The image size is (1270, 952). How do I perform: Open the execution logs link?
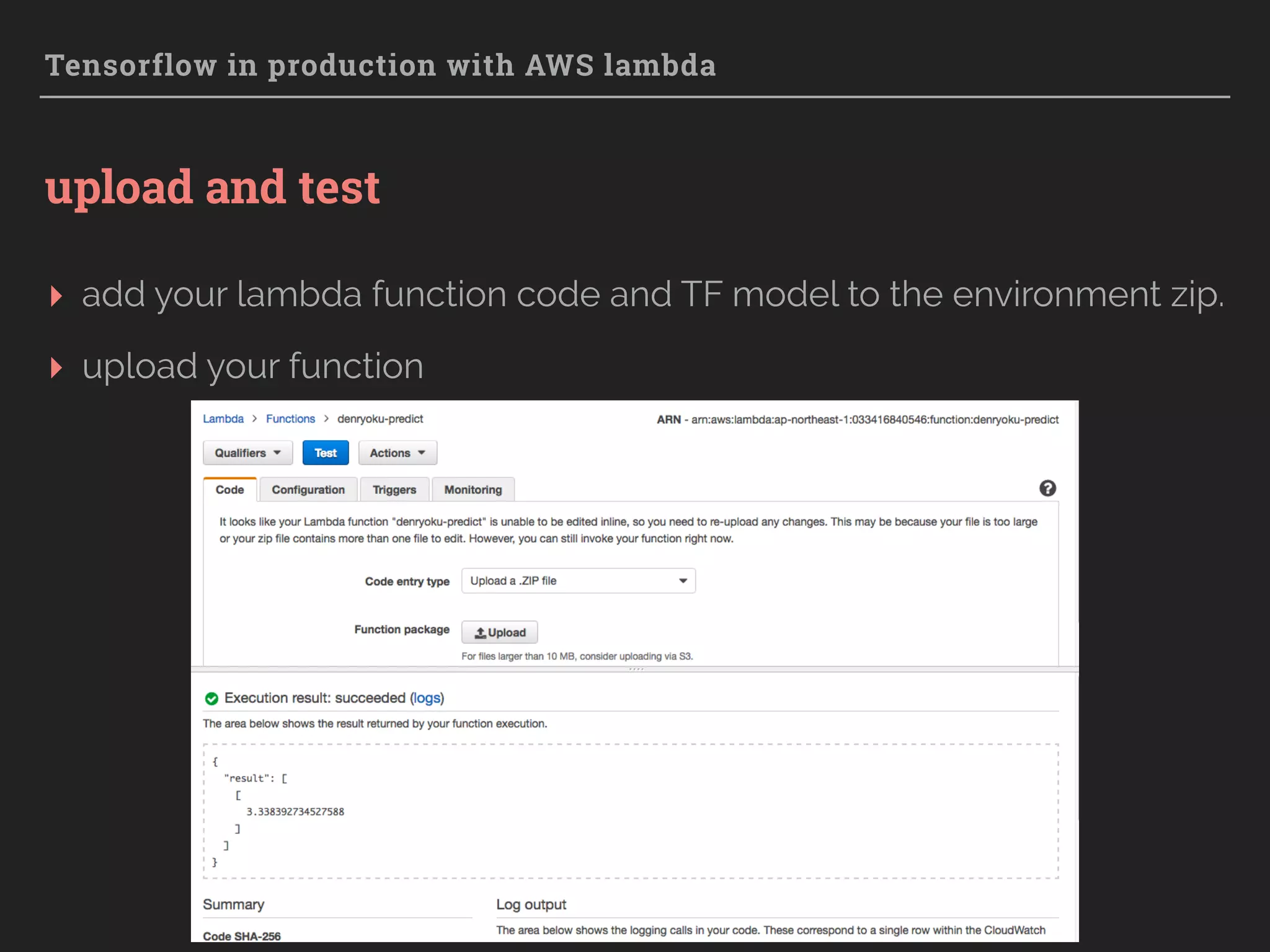[x=427, y=698]
